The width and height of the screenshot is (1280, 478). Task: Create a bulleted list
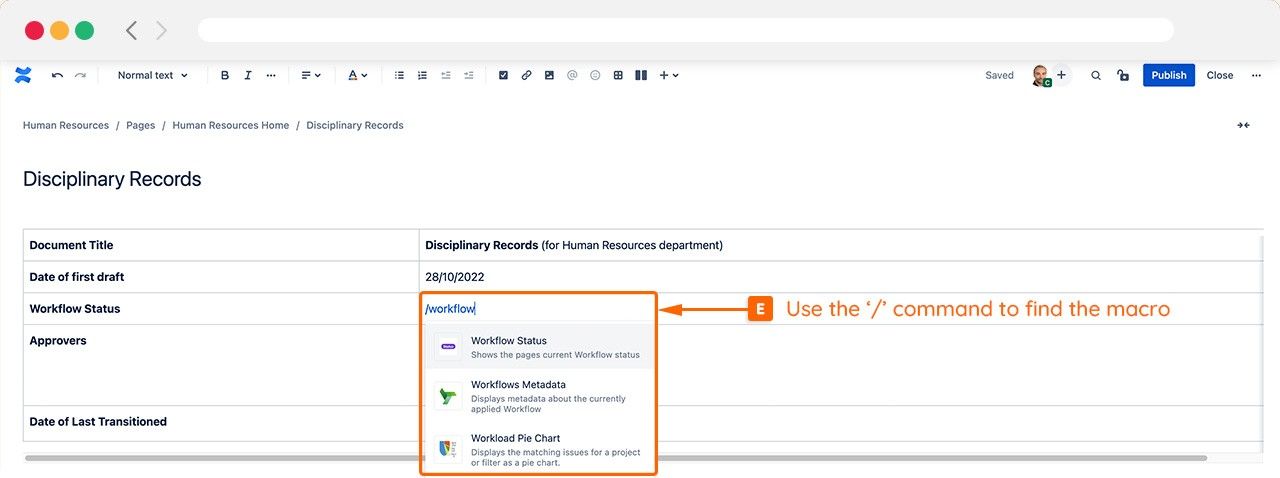point(399,75)
